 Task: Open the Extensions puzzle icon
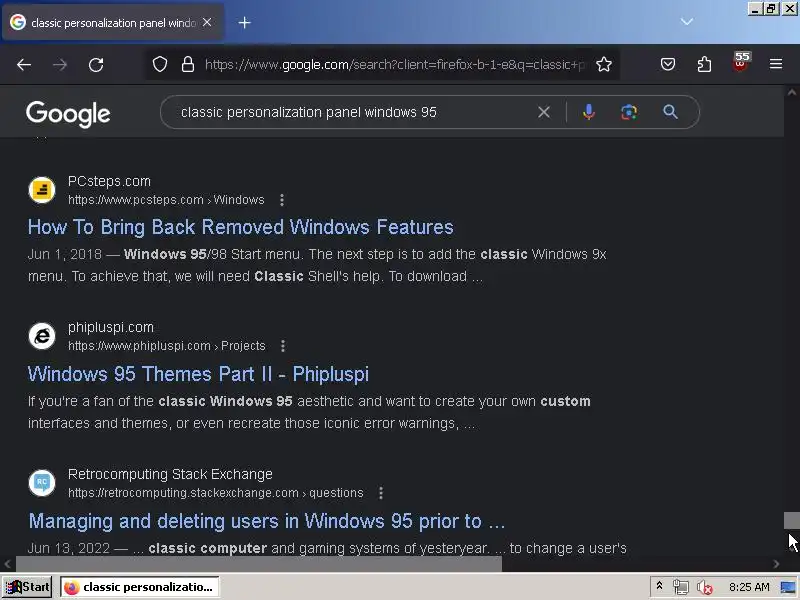point(704,64)
